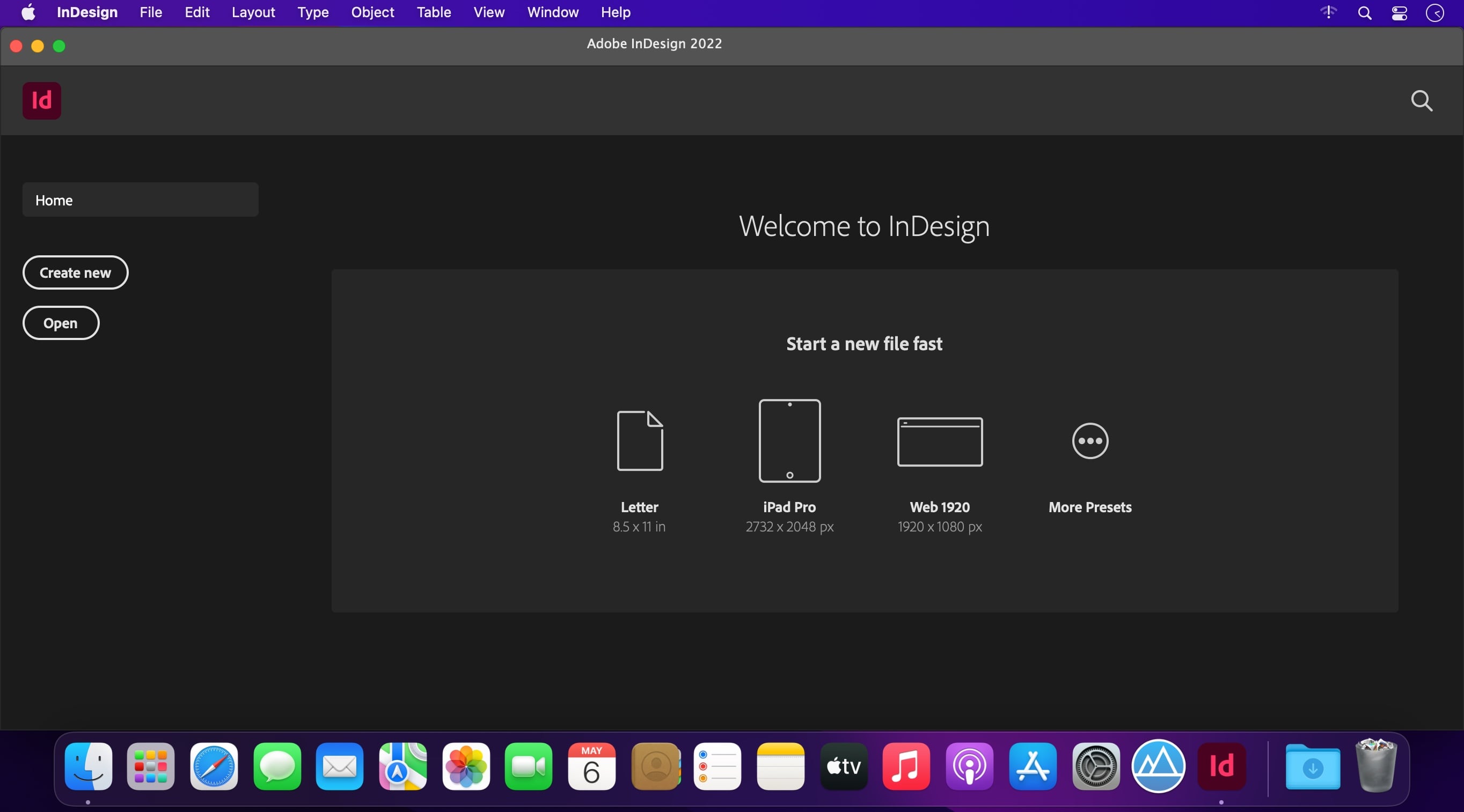Screen dimensions: 1464x812
Task: Open System Preferences gear in Dock
Action: (x=1096, y=766)
